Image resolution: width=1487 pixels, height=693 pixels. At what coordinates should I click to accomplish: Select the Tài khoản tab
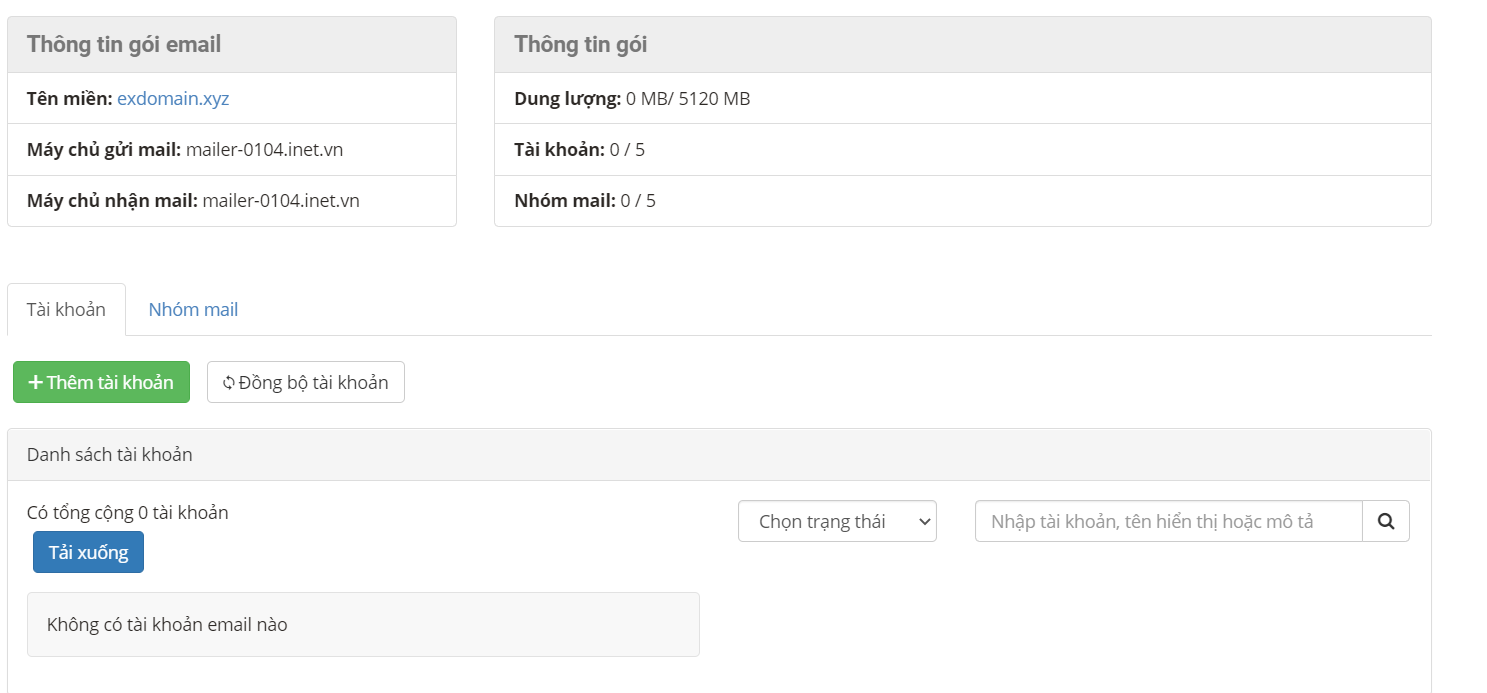pos(66,309)
